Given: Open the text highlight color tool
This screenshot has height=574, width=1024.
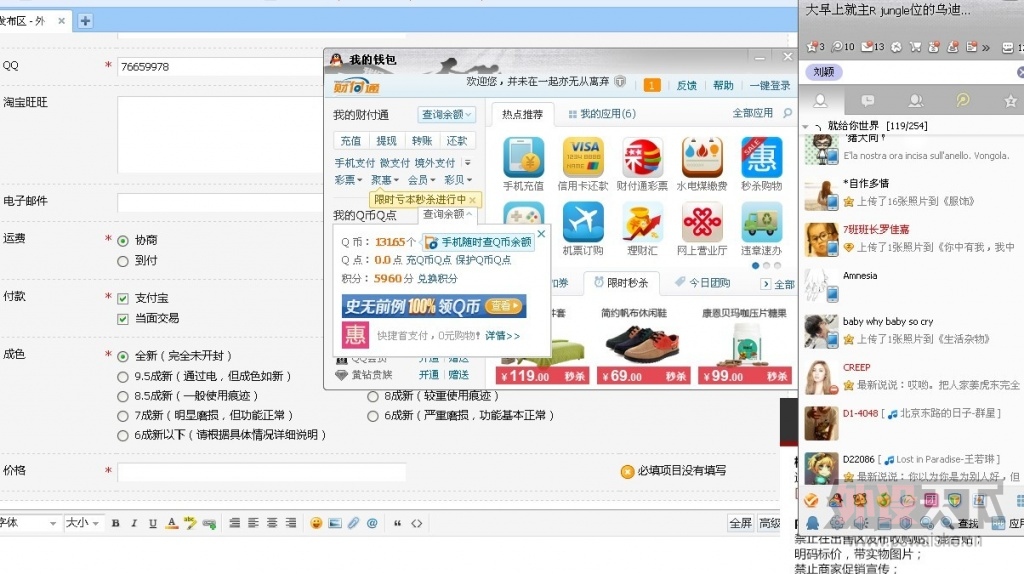Looking at the screenshot, I should click(190, 523).
